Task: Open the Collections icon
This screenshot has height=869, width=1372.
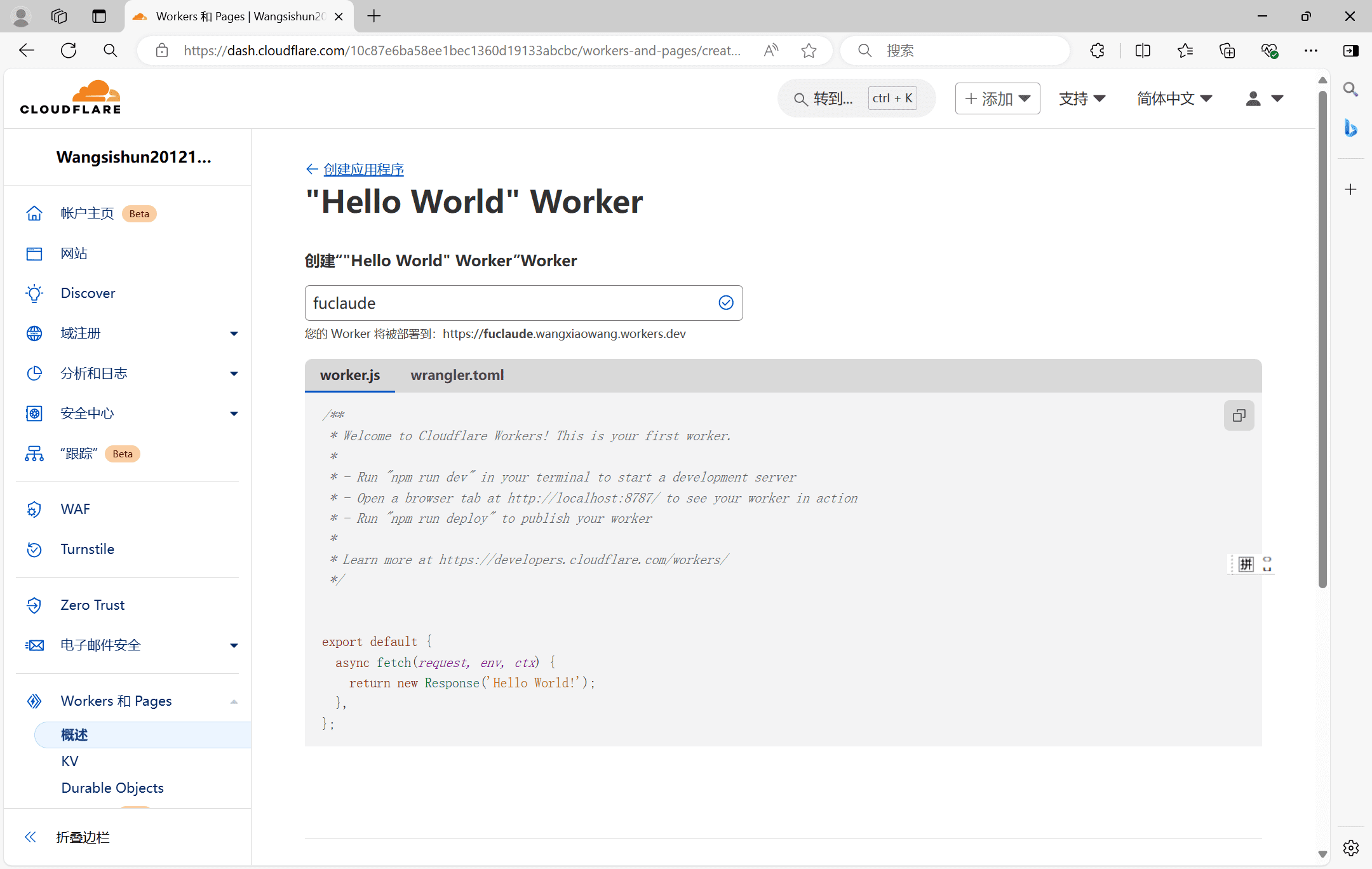Action: [1227, 51]
